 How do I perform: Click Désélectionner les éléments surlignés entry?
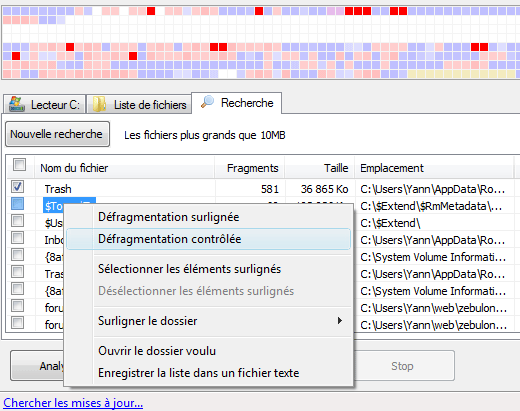pos(208,291)
